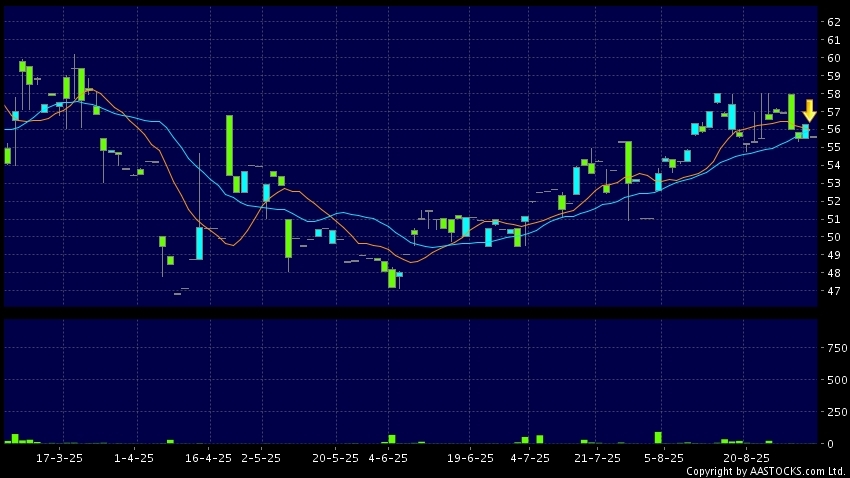Click the 4-6-25 date label

click(388, 458)
